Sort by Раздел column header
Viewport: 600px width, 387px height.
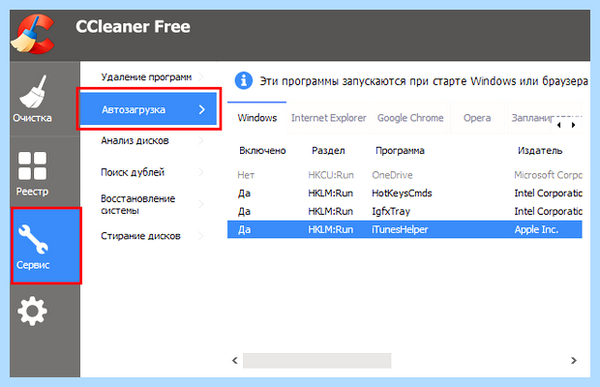click(x=328, y=151)
